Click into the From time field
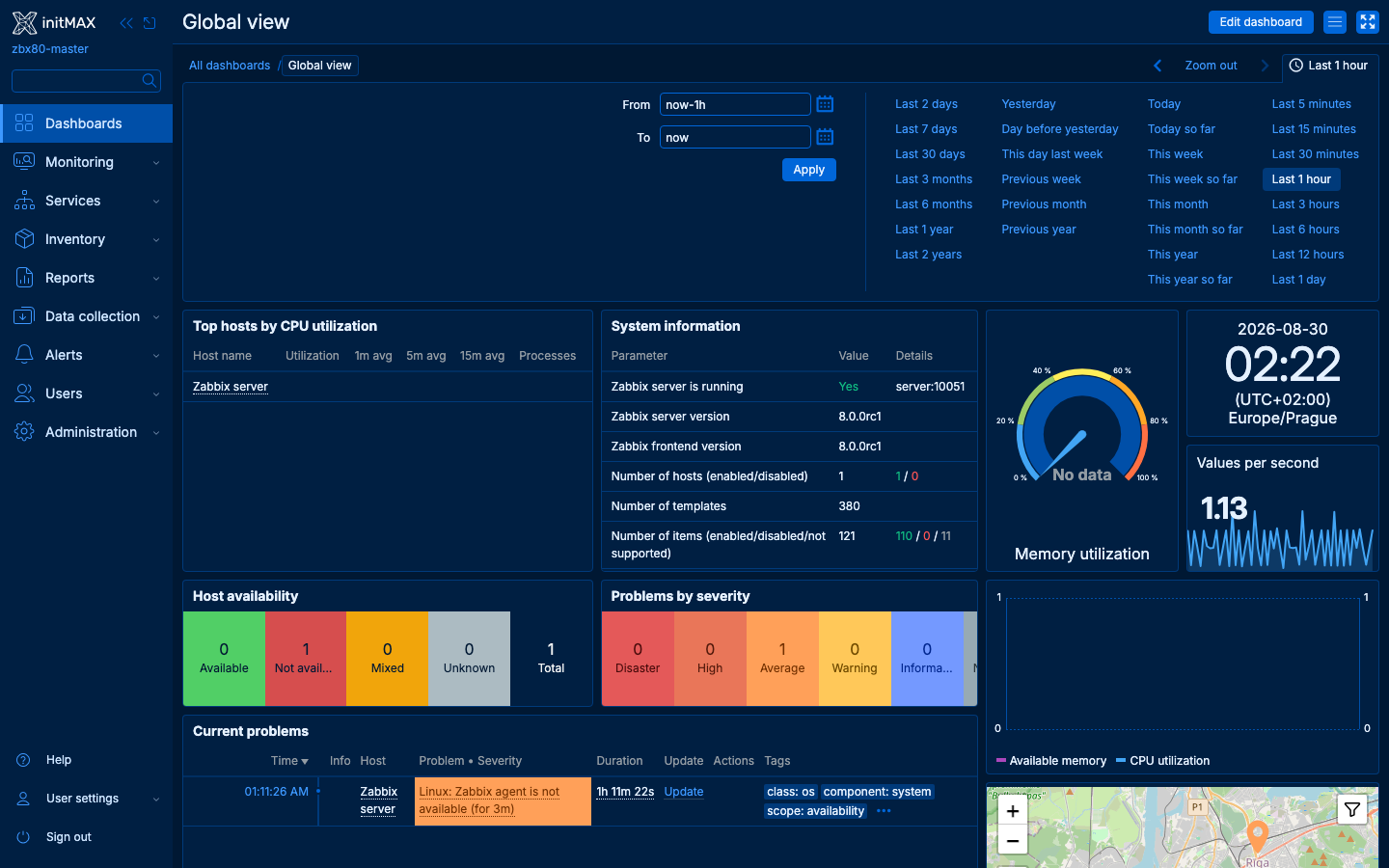The height and width of the screenshot is (868, 1389). pos(735,104)
